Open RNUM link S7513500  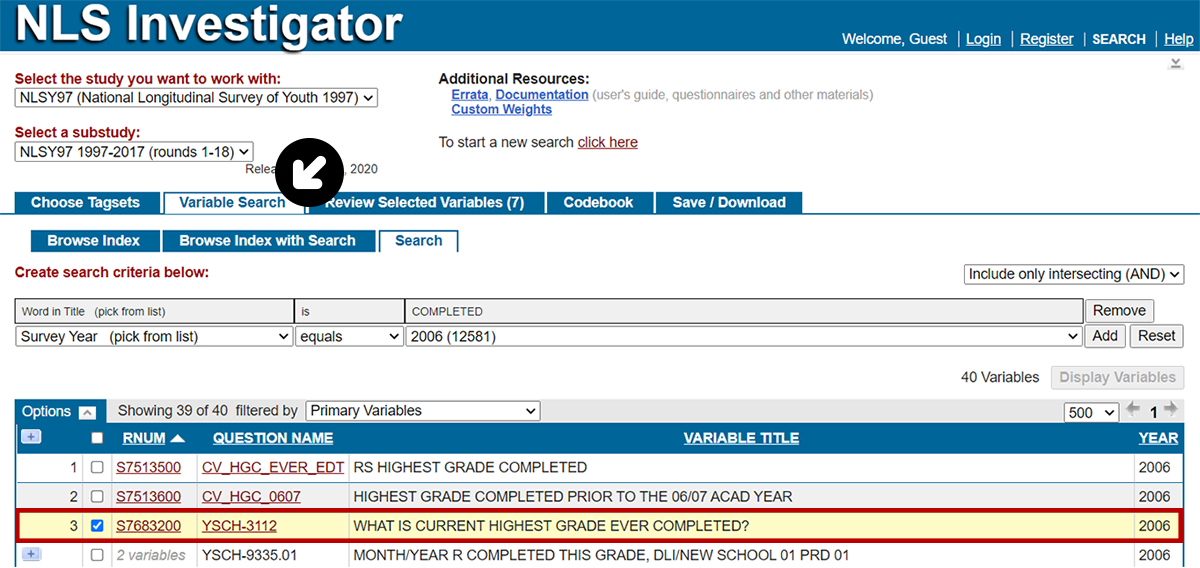coord(148,467)
